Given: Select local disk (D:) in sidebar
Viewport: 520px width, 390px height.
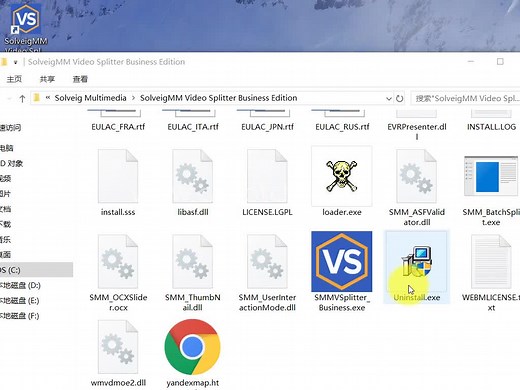Looking at the screenshot, I should (20, 285).
